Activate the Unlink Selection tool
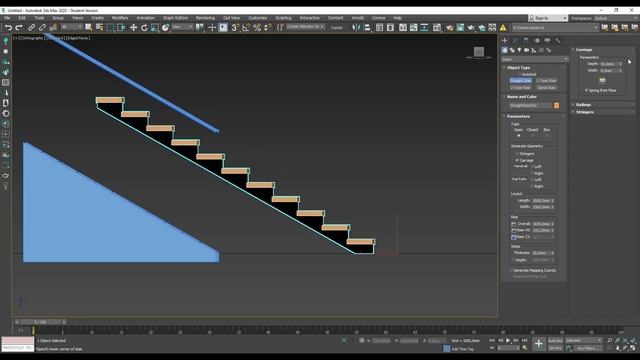This screenshot has height=360, width=640. (x=42, y=28)
